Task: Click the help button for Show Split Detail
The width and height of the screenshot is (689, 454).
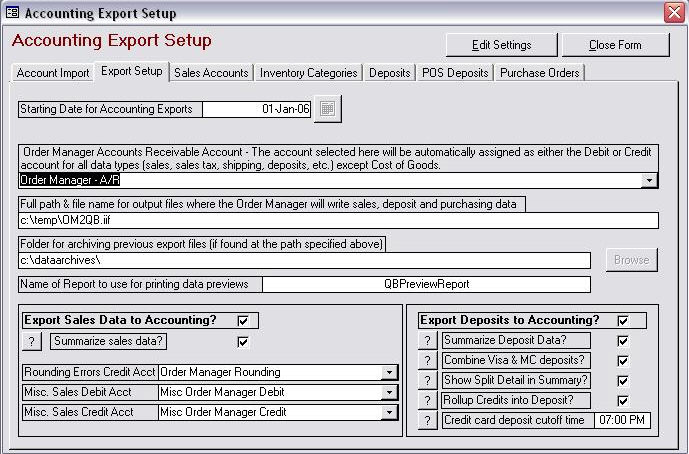Action: 427,380
